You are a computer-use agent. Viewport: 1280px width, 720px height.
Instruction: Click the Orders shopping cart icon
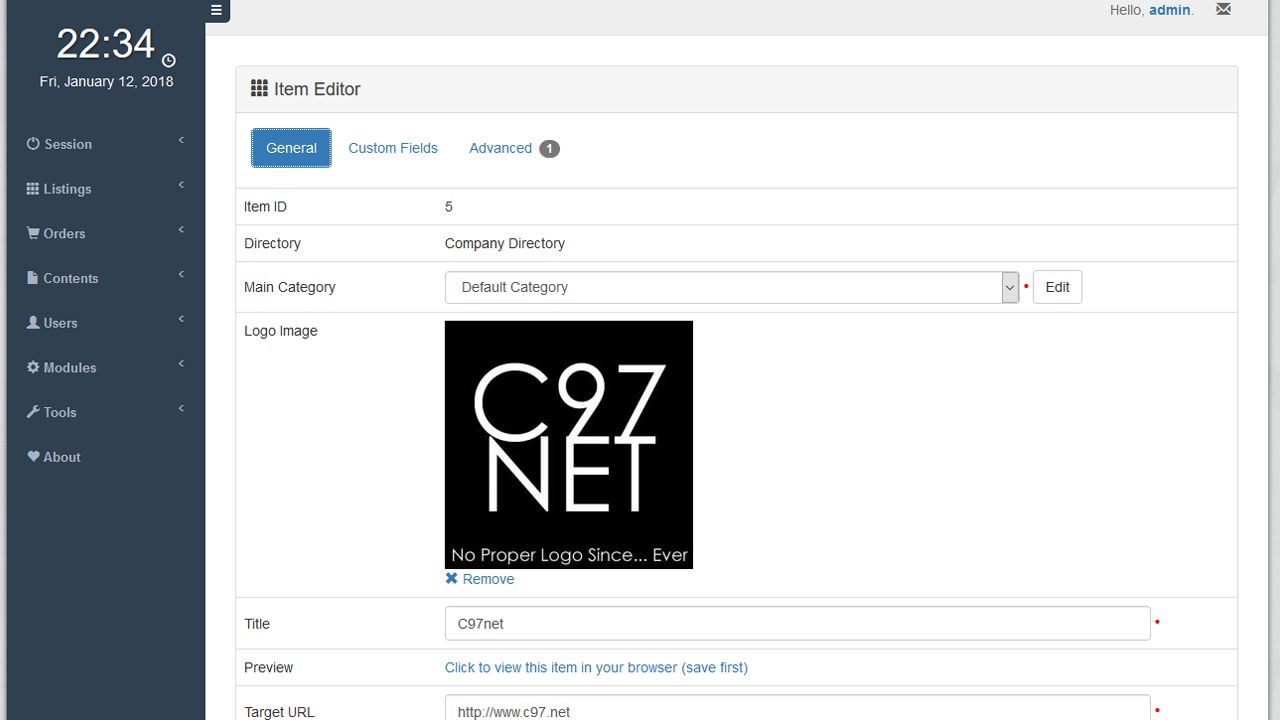(x=33, y=233)
